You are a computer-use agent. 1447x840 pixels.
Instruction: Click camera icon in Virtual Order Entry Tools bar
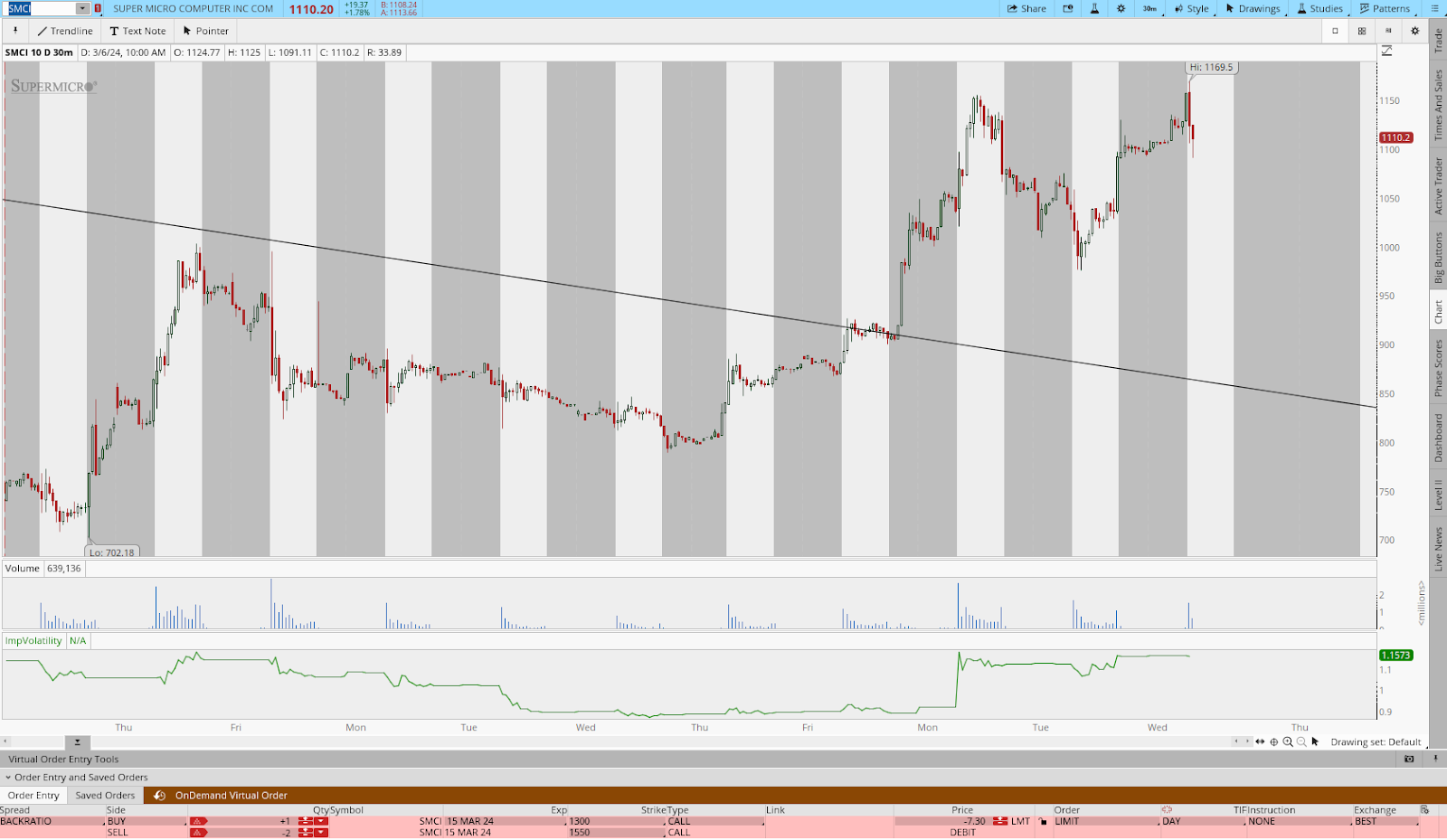coord(1409,760)
